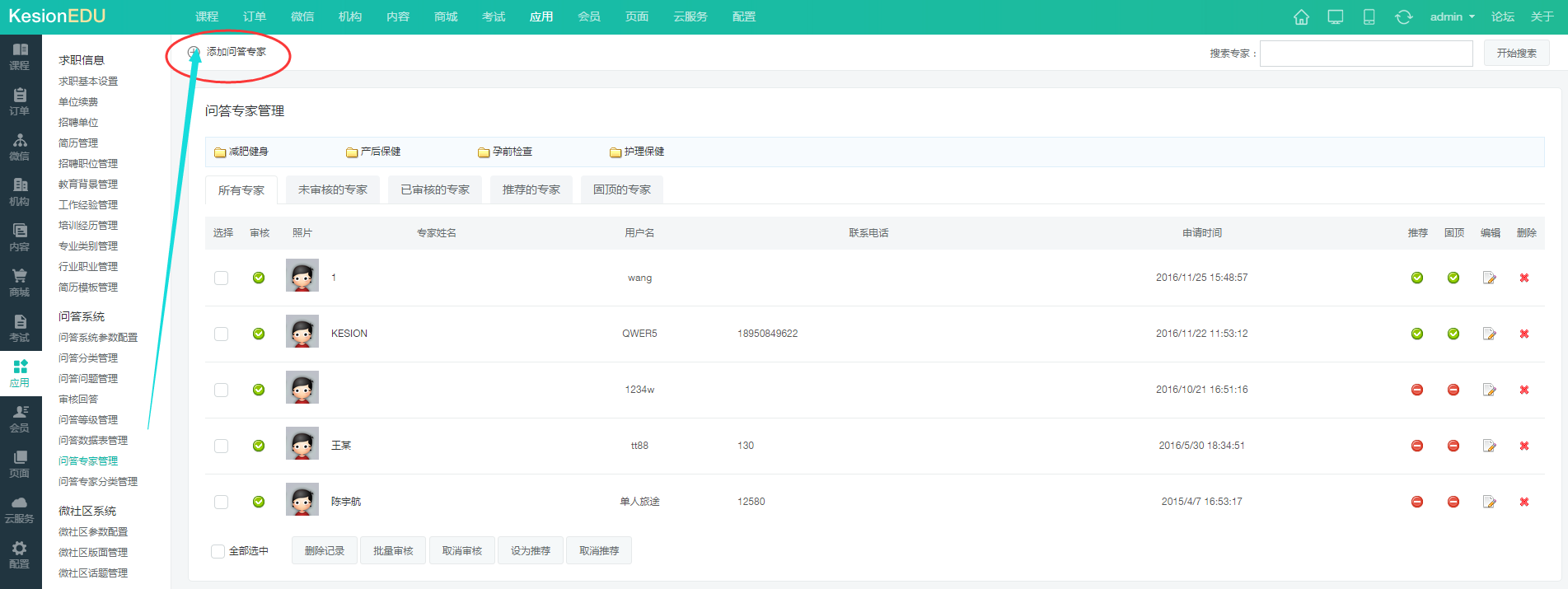Open the 商城 shopping cart sidebar icon
This screenshot has height=589, width=1568.
20,282
